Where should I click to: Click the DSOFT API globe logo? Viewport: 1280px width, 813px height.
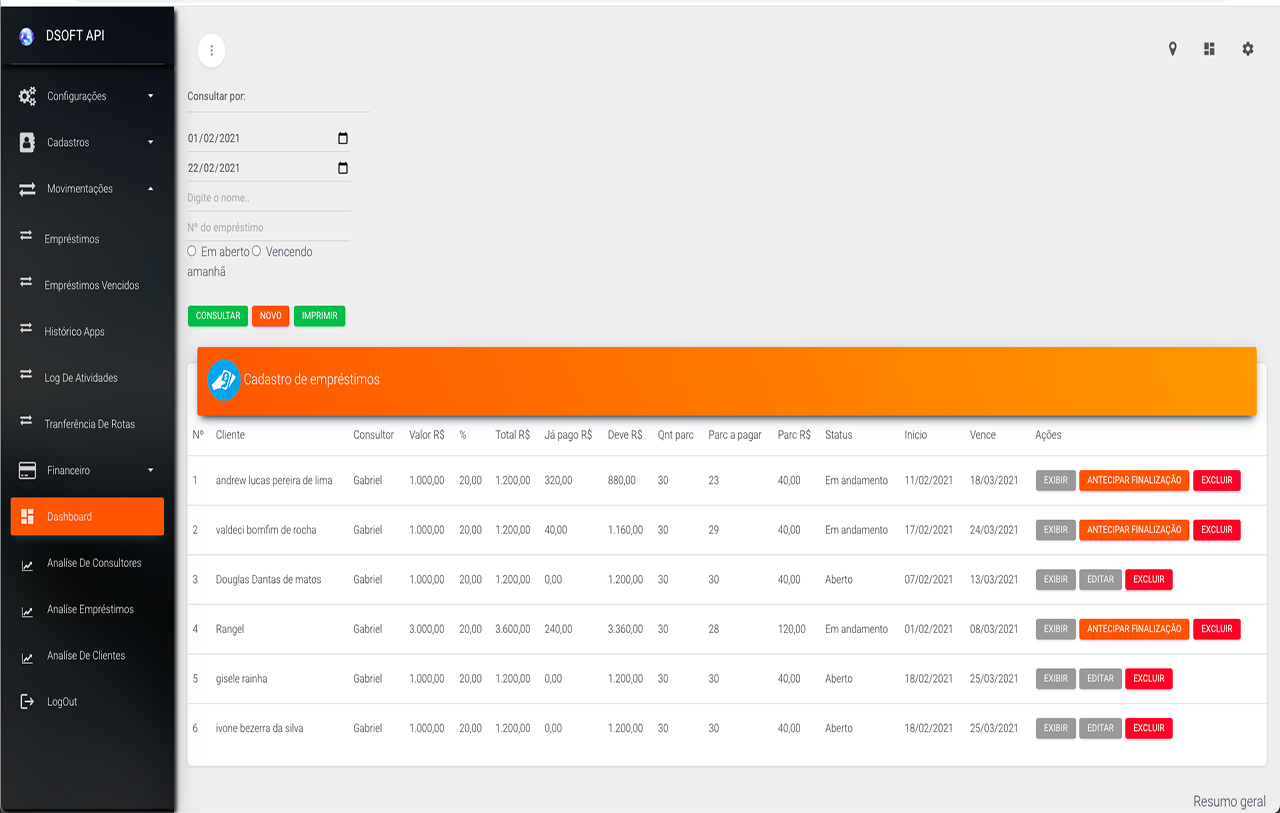27,36
